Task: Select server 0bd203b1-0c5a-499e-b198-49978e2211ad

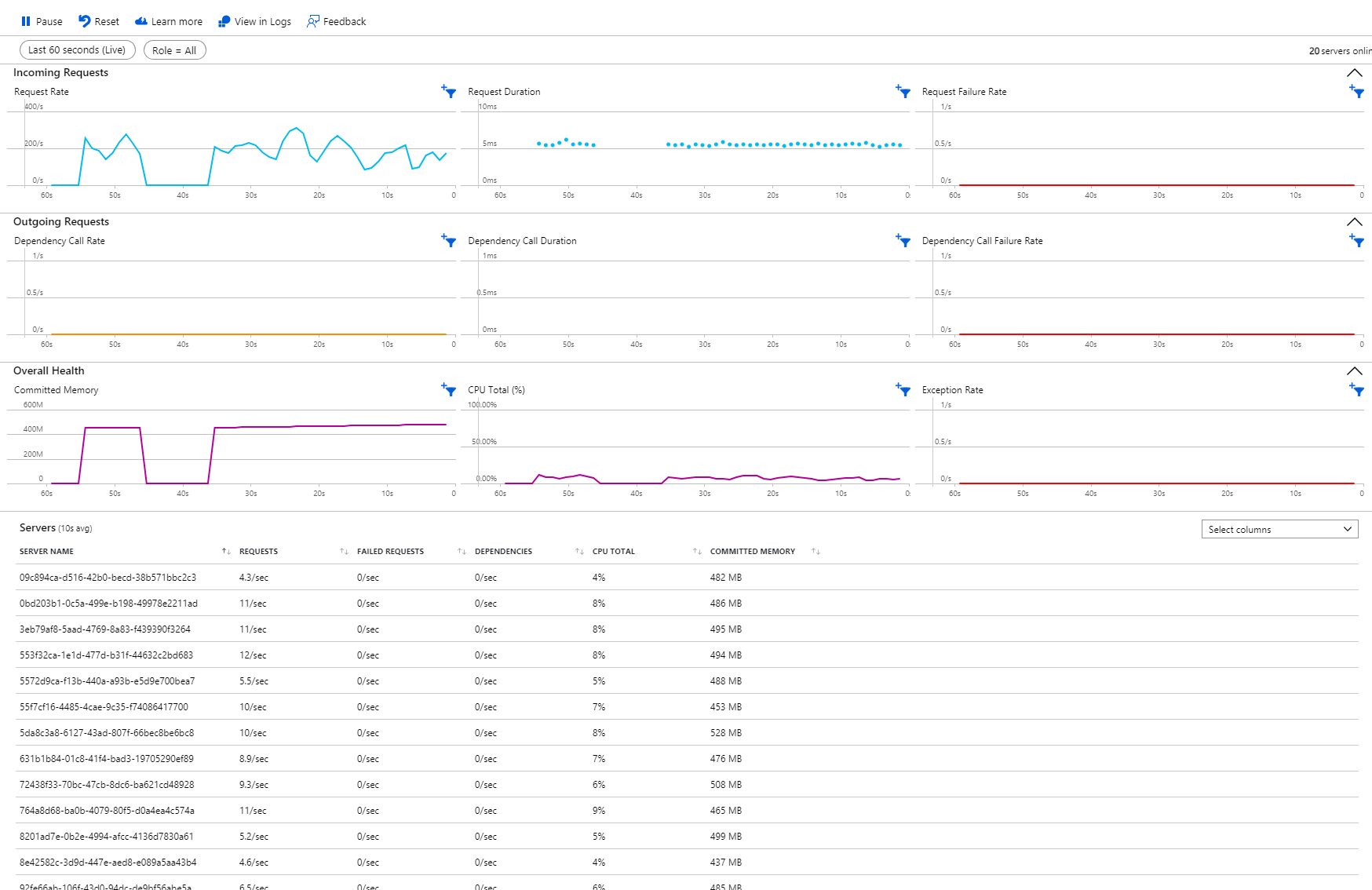Action: click(688, 604)
